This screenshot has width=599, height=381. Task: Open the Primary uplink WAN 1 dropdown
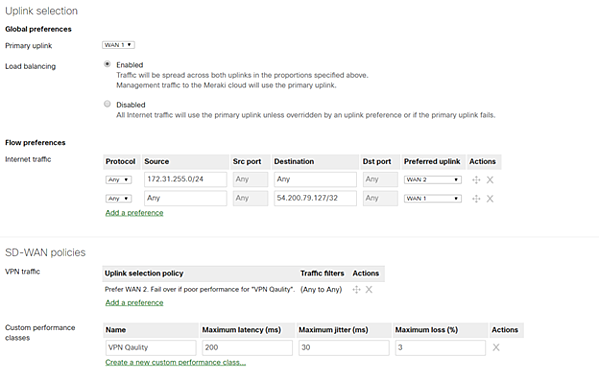(118, 45)
